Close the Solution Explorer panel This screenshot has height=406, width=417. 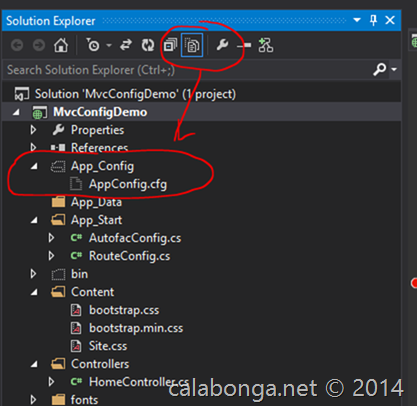[x=390, y=20]
